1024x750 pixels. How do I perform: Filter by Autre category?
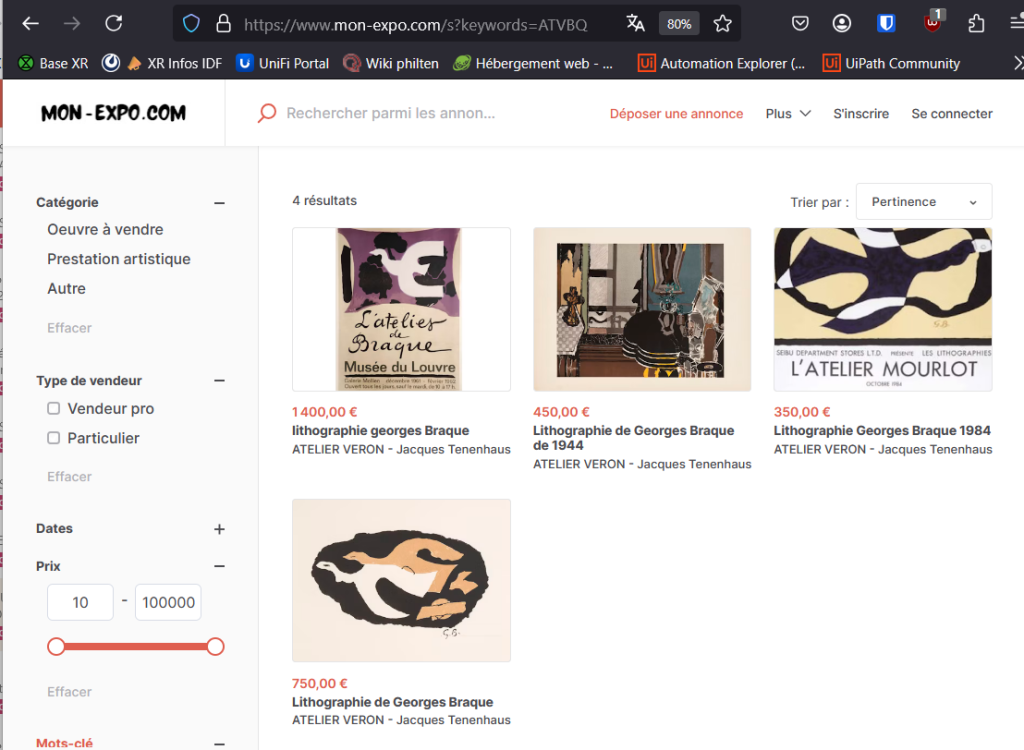point(66,288)
